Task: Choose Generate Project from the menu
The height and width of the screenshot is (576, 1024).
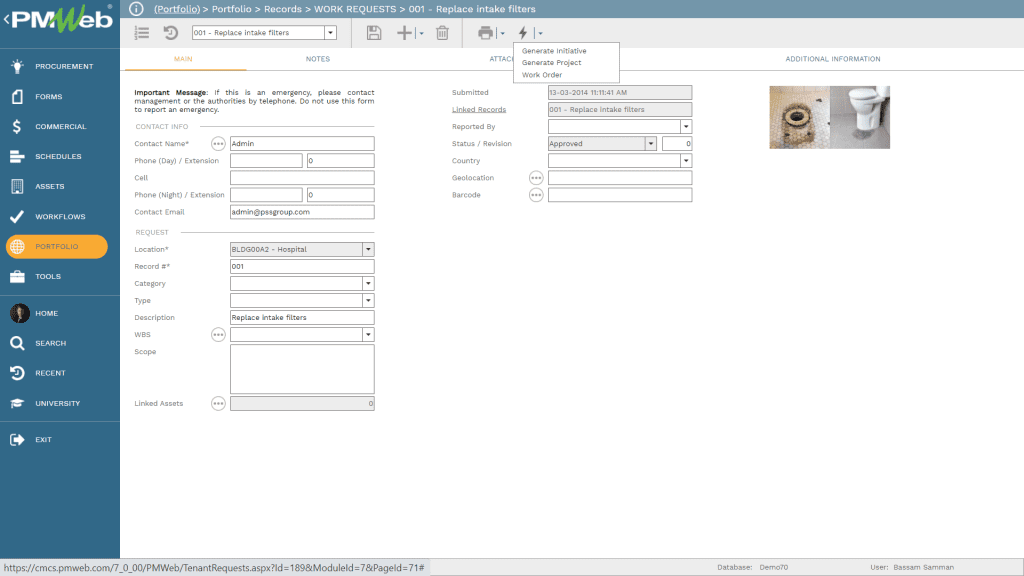Action: 551,63
